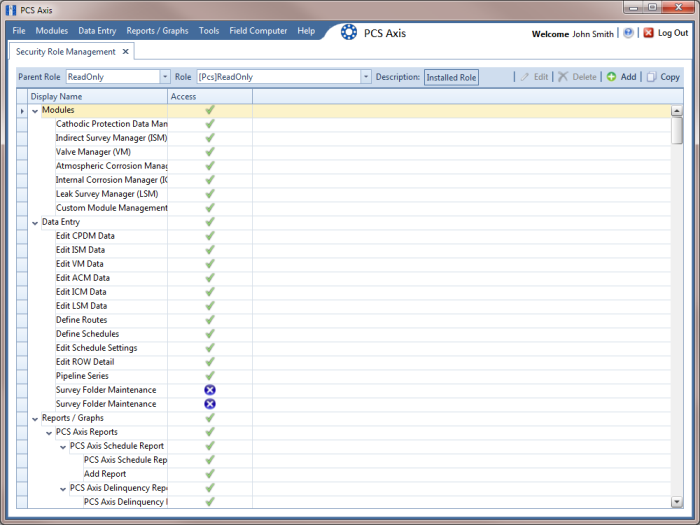700x525 pixels.
Task: Sort by the Access column header
Action: click(210, 96)
